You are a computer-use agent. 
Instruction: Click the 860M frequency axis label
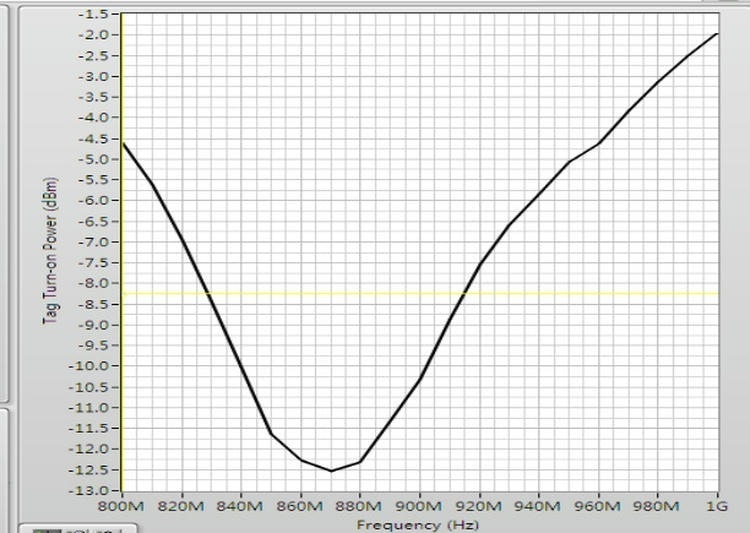pos(300,506)
